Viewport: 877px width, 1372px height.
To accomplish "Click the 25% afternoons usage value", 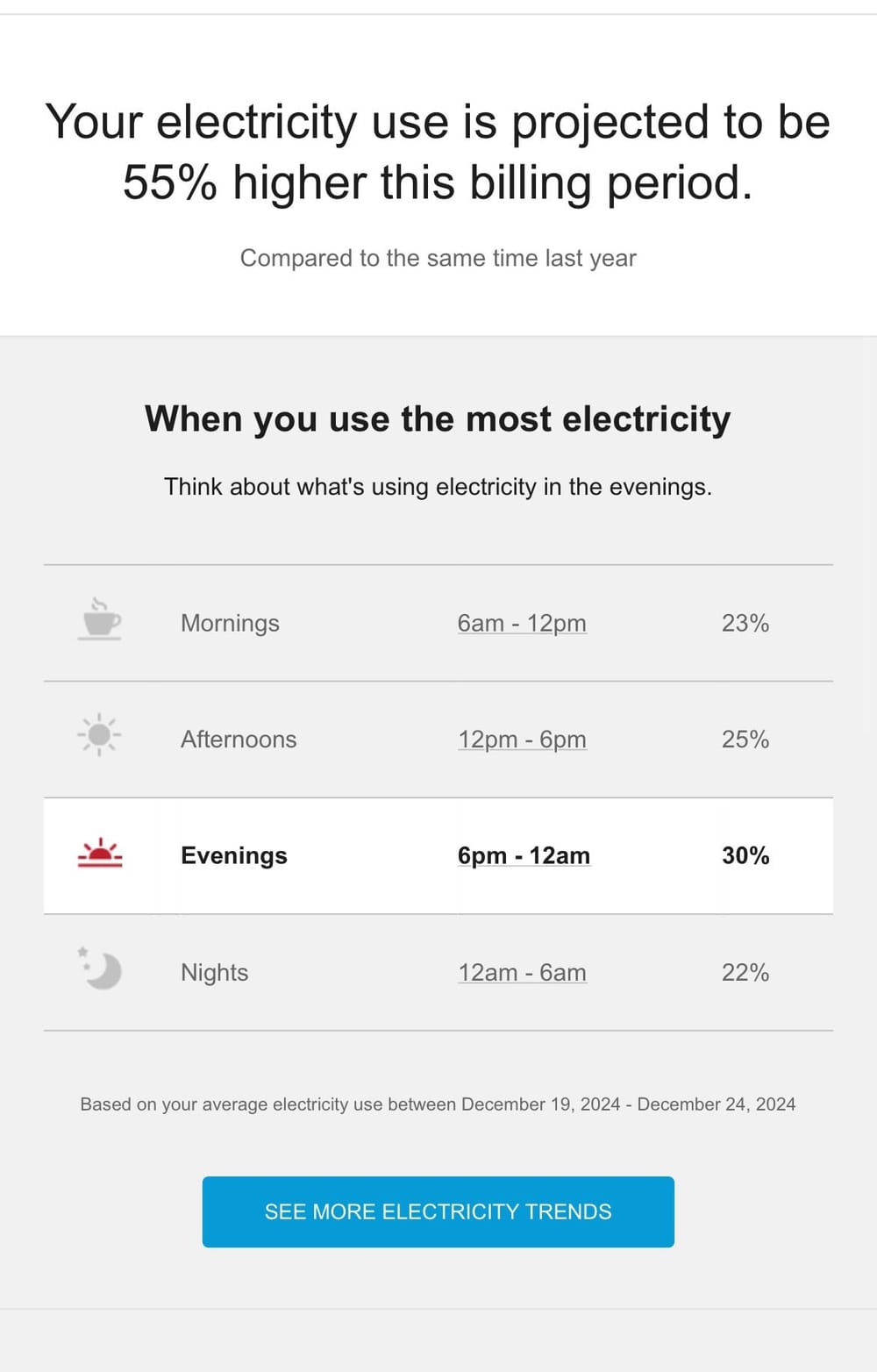I will click(745, 740).
